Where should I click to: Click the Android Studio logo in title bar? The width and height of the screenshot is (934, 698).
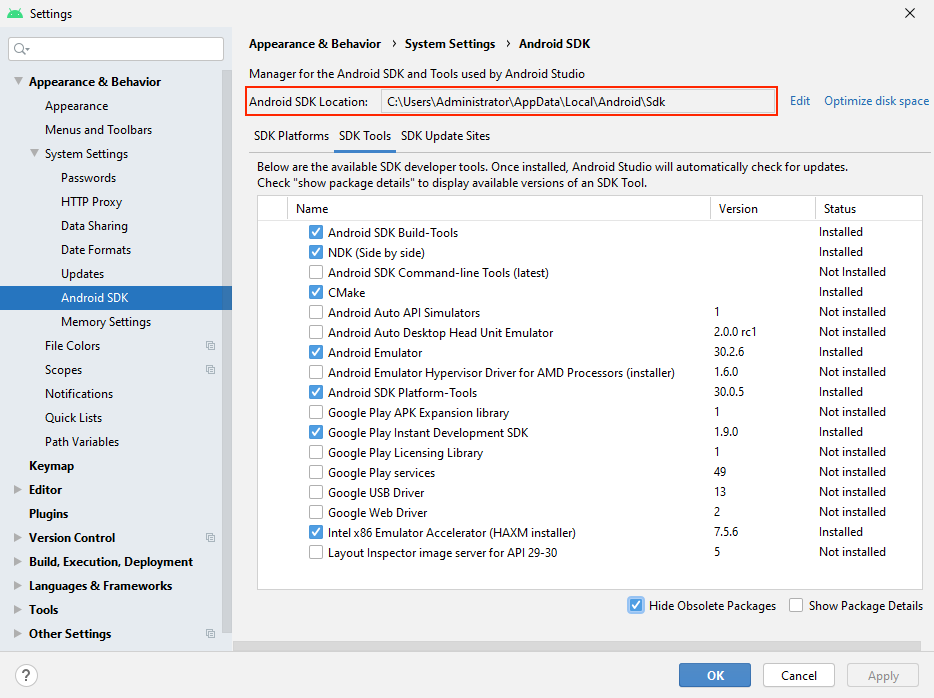pos(15,13)
